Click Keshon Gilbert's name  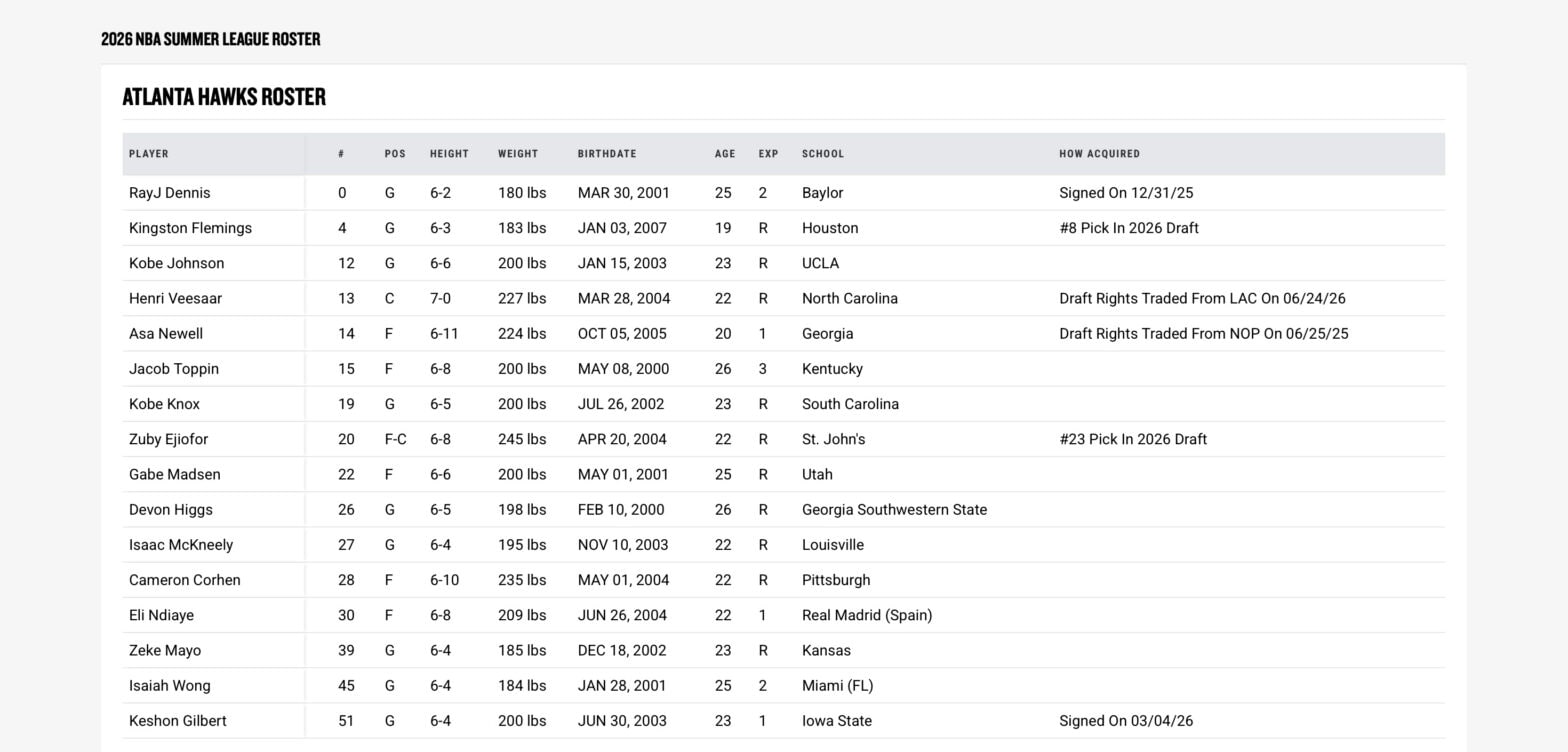tap(178, 720)
